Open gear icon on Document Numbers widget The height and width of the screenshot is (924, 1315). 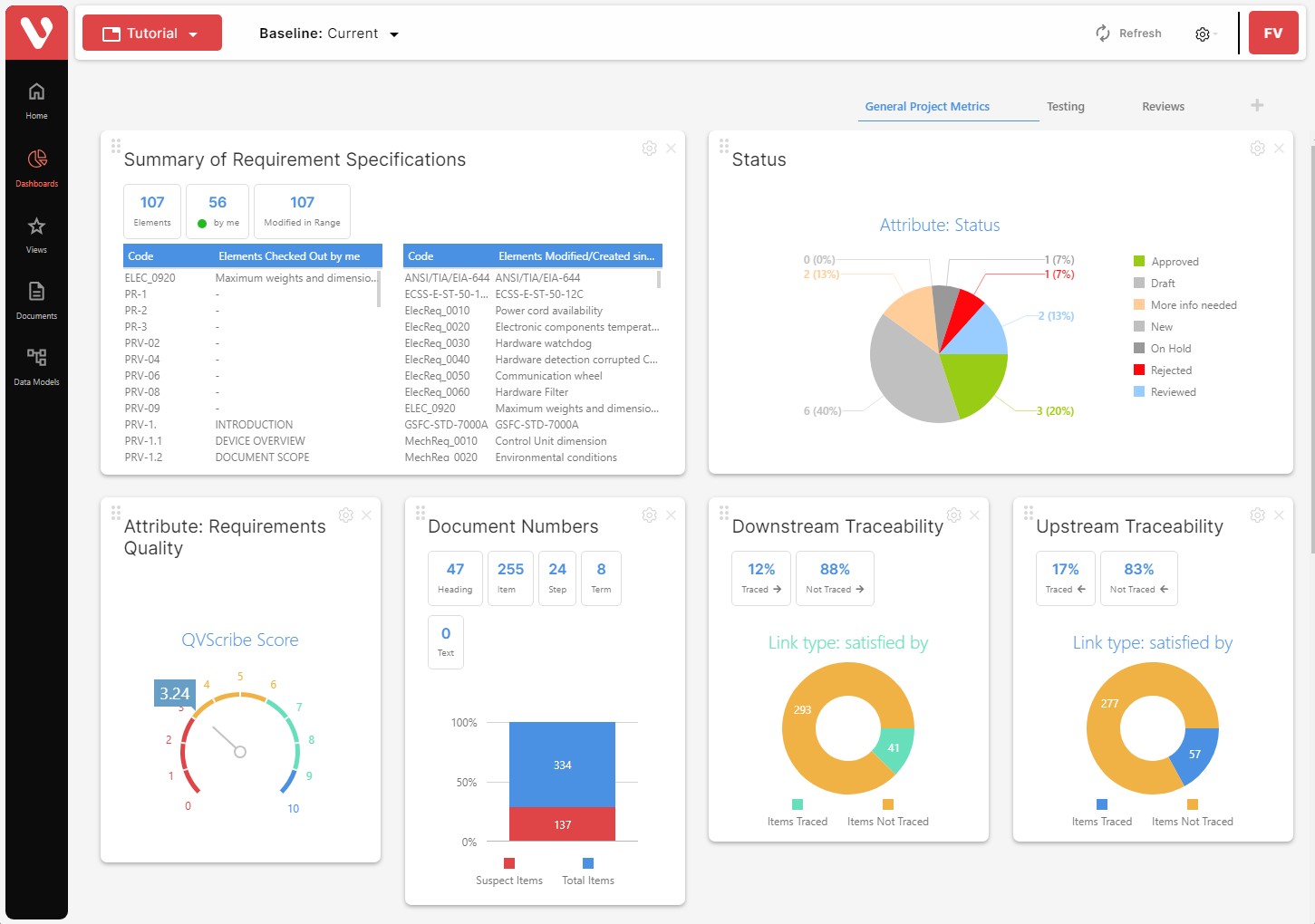pyautogui.click(x=649, y=515)
